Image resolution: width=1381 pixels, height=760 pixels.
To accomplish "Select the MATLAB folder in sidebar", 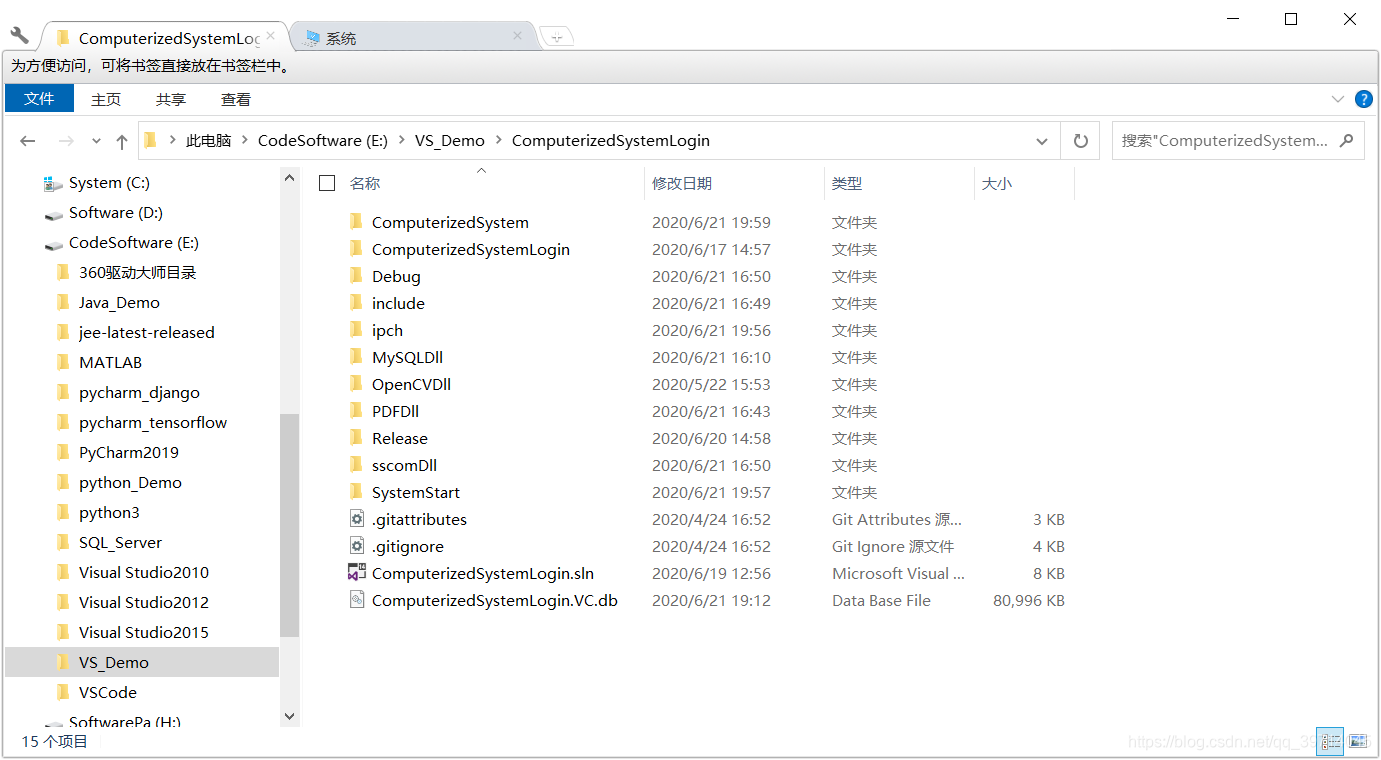I will [110, 363].
